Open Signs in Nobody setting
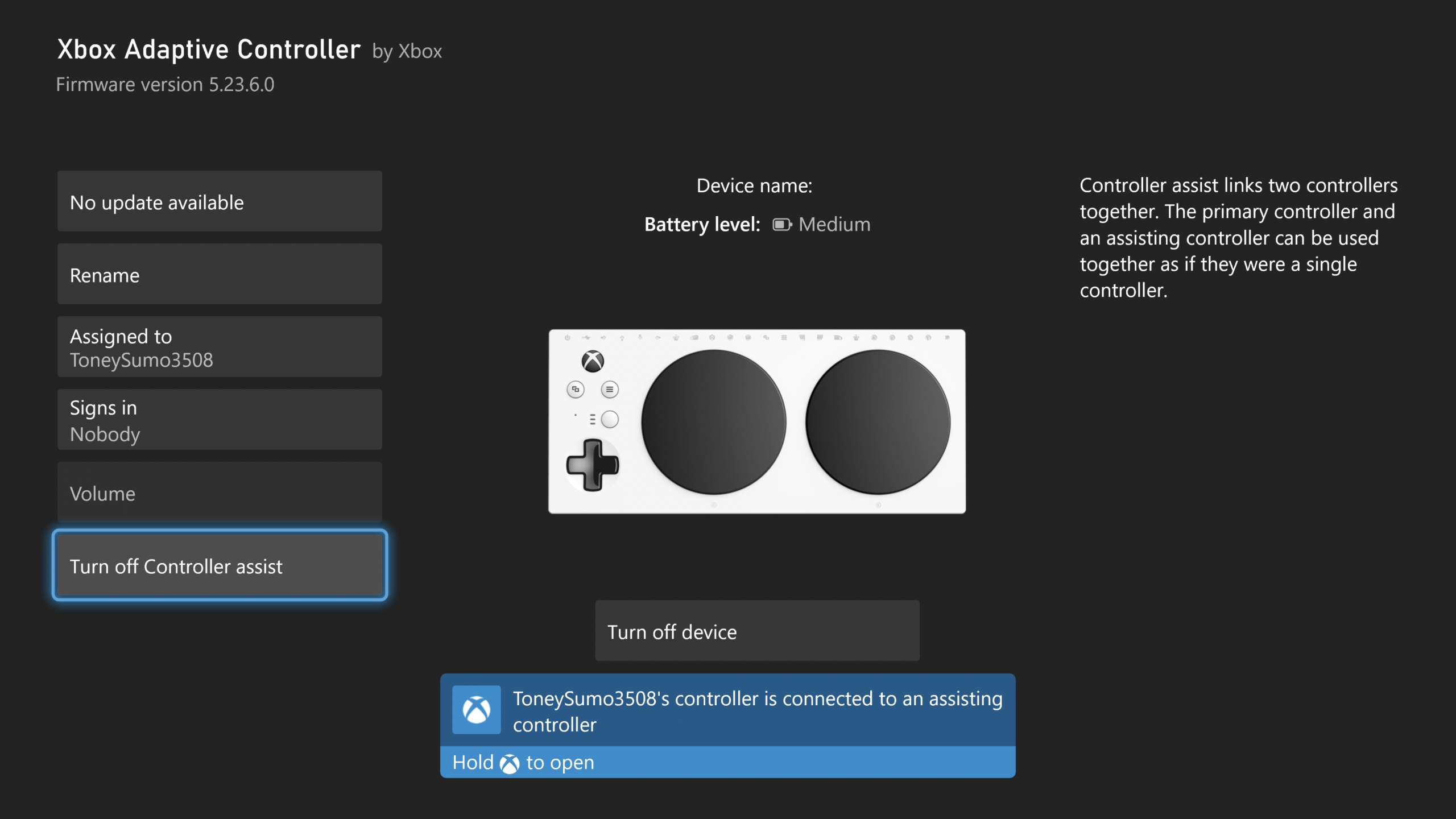 220,420
